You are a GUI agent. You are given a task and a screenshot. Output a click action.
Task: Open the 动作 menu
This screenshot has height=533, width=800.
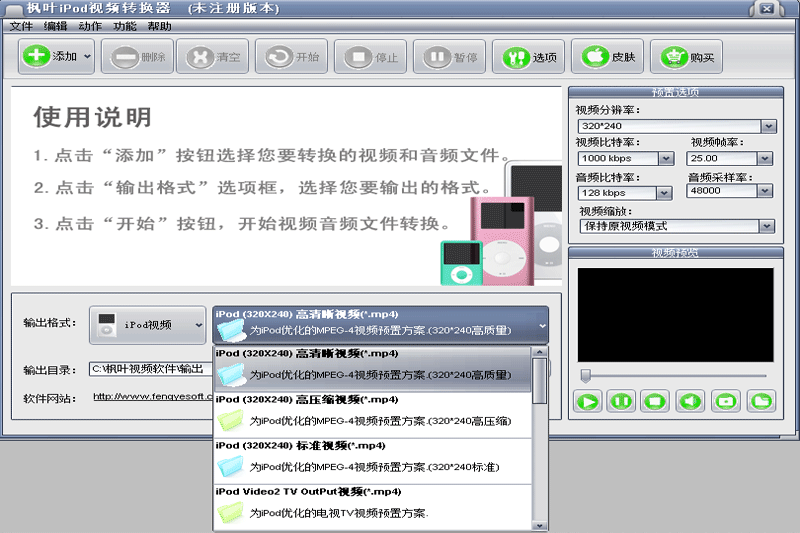point(90,26)
